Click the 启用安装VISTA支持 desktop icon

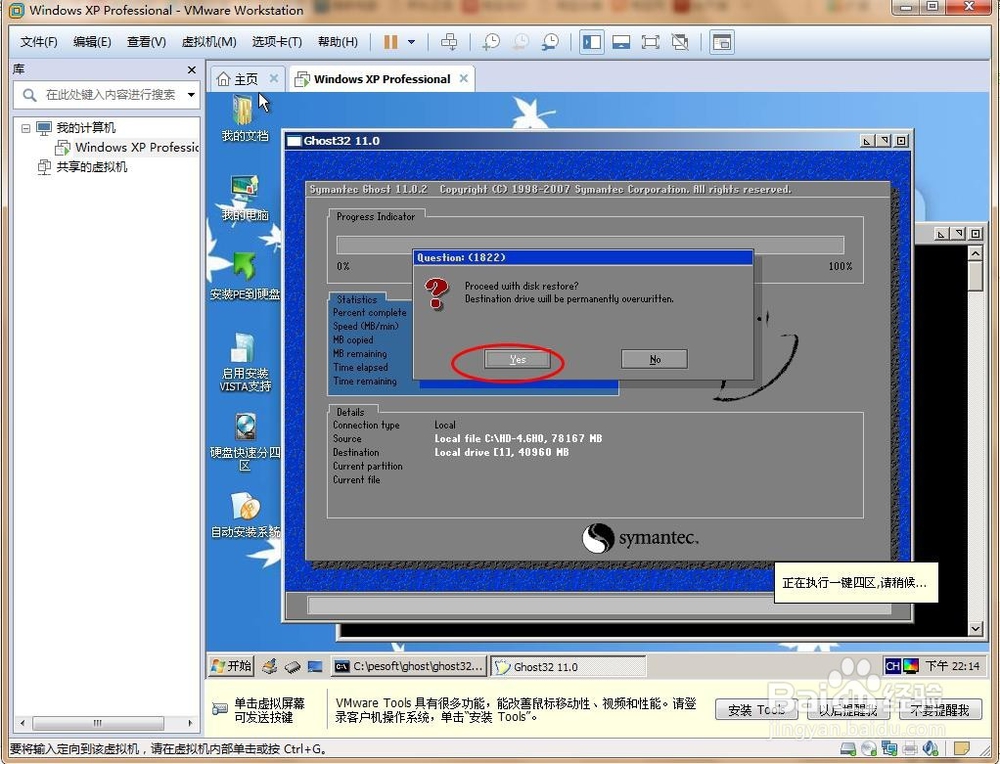point(245,362)
